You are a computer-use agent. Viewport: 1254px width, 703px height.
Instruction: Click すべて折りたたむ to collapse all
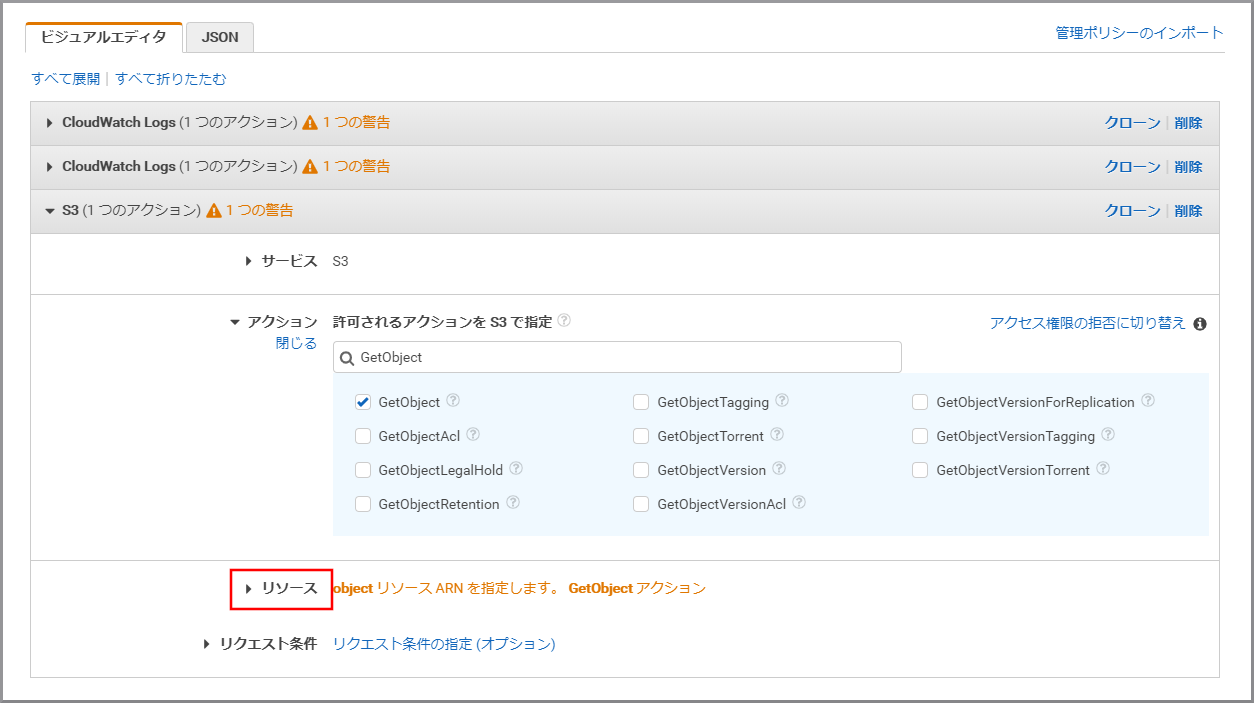(x=171, y=79)
